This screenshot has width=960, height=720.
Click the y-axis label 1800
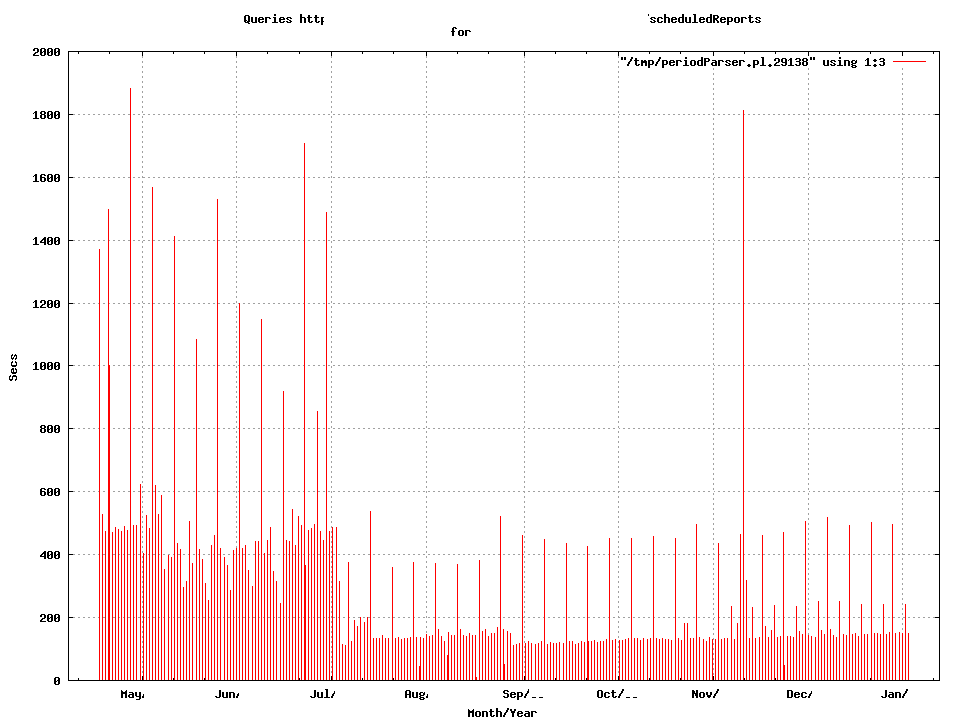(x=46, y=115)
